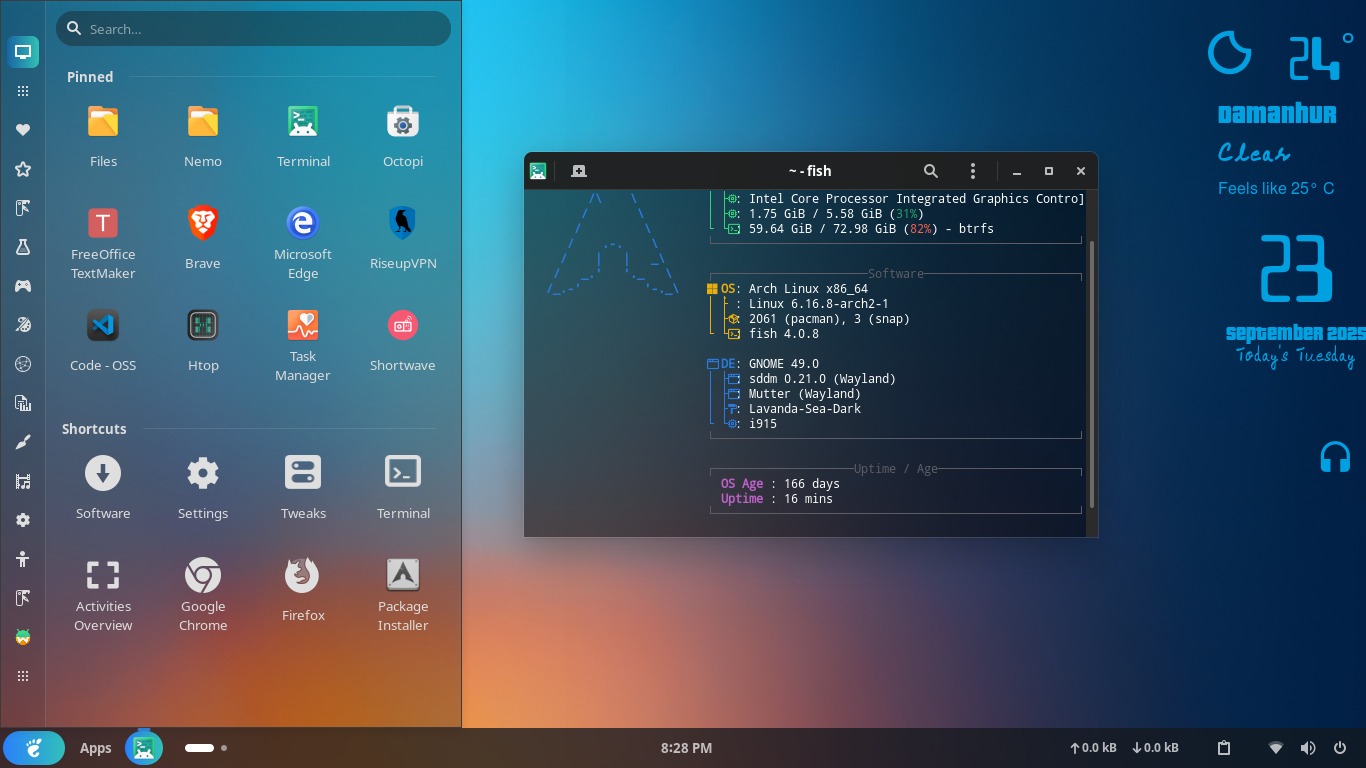Click the upload speed 0.0 kB indicator
This screenshot has width=1366, height=768.
[x=1093, y=748]
